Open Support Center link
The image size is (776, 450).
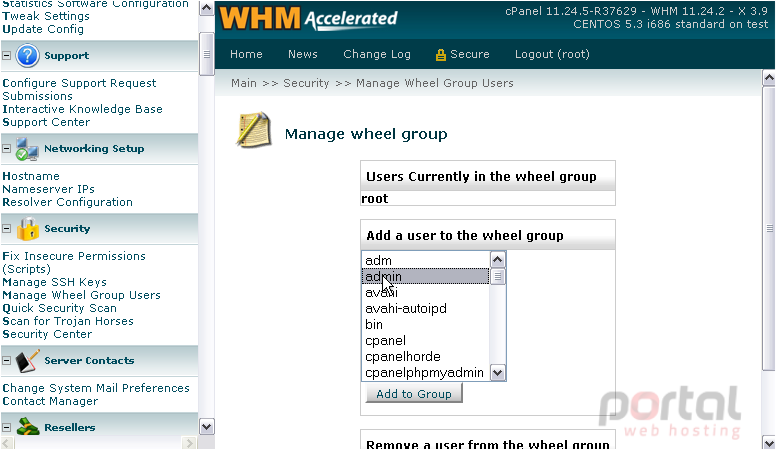pos(46,122)
